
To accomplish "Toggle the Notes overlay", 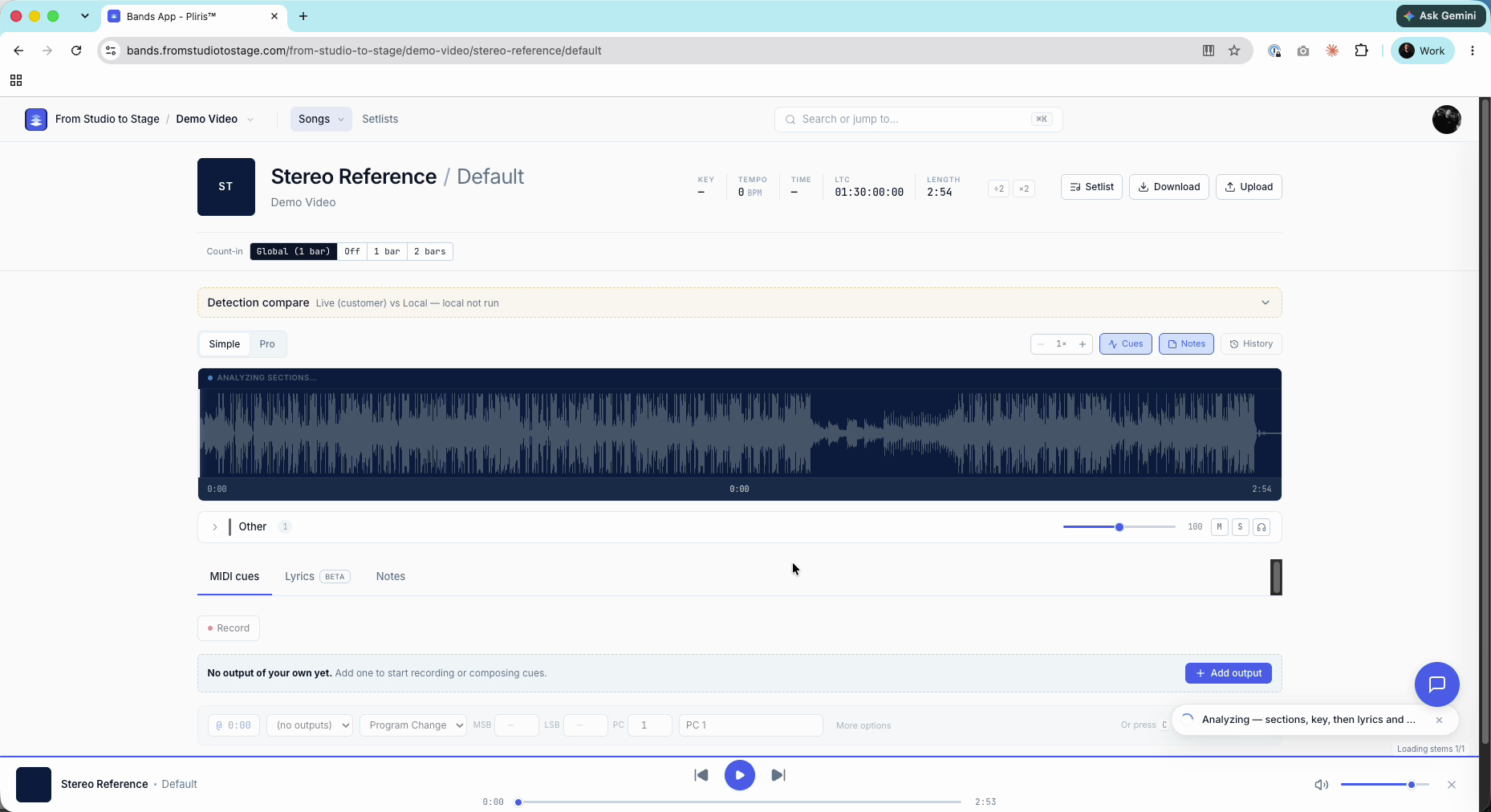I will [1186, 344].
